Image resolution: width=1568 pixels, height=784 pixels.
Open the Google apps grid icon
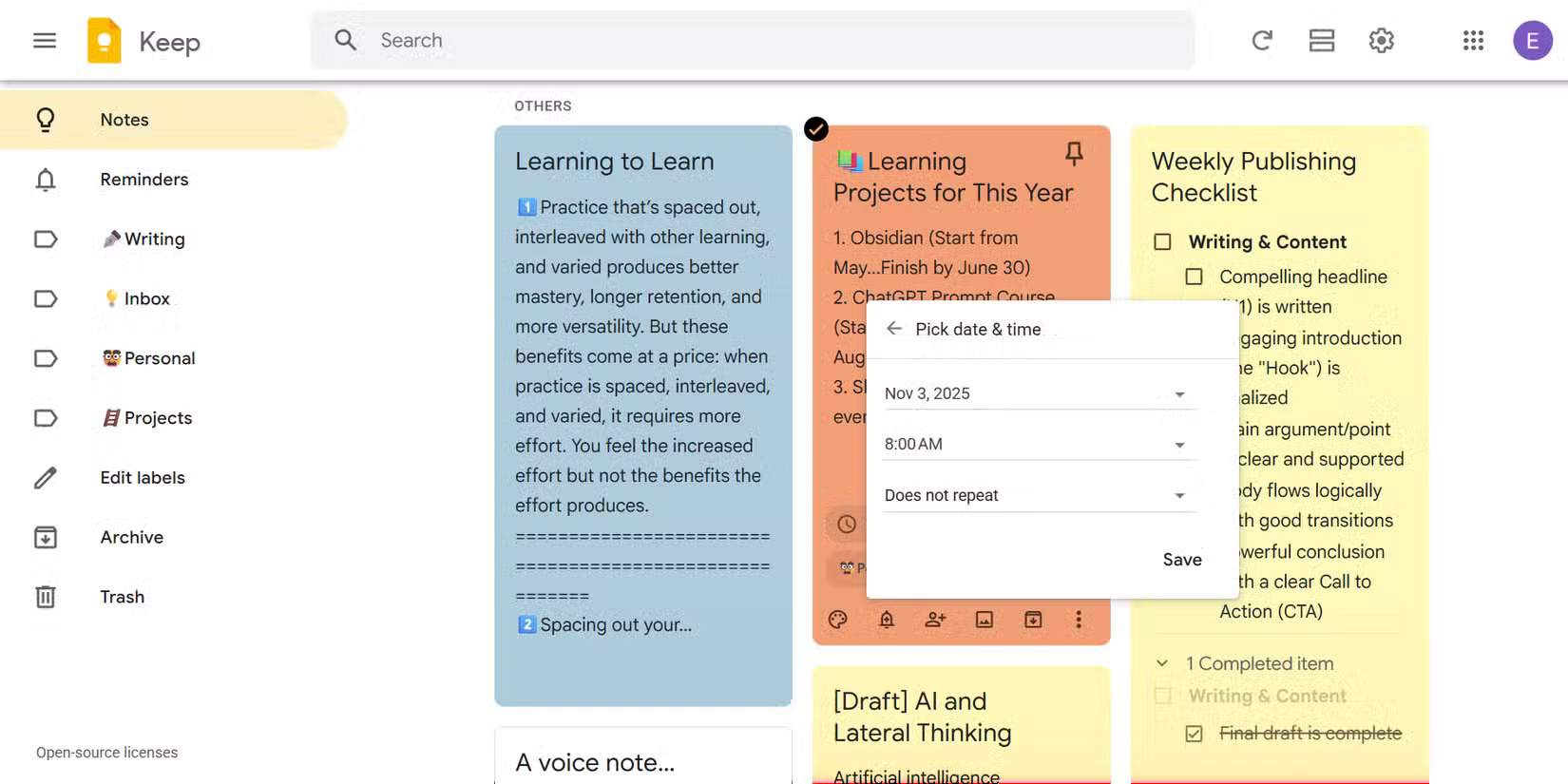tap(1473, 41)
